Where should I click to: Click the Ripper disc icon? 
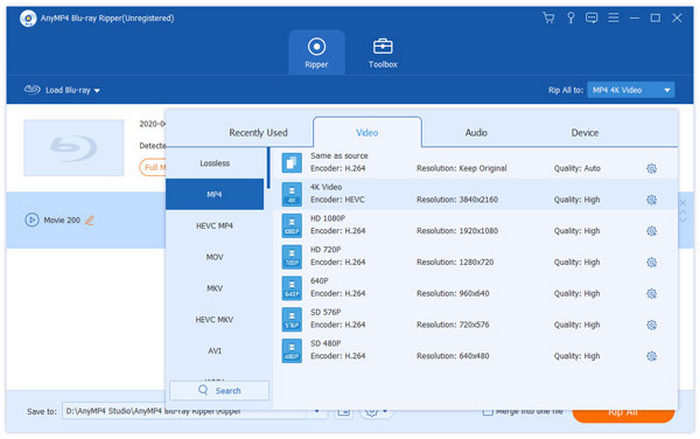[x=316, y=47]
